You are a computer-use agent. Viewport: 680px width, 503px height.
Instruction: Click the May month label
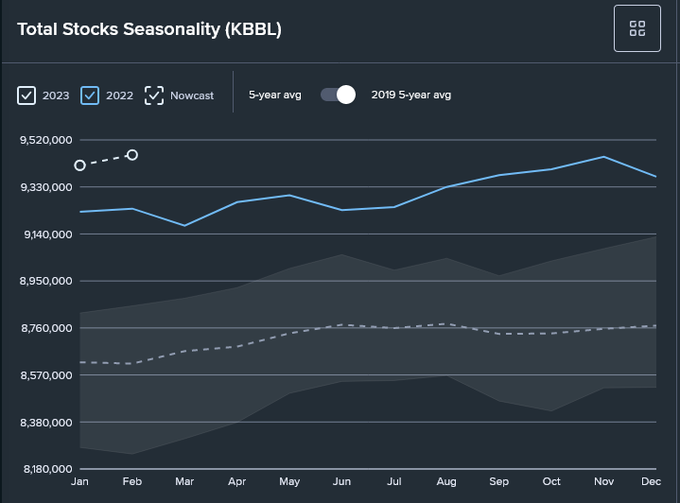click(290, 482)
